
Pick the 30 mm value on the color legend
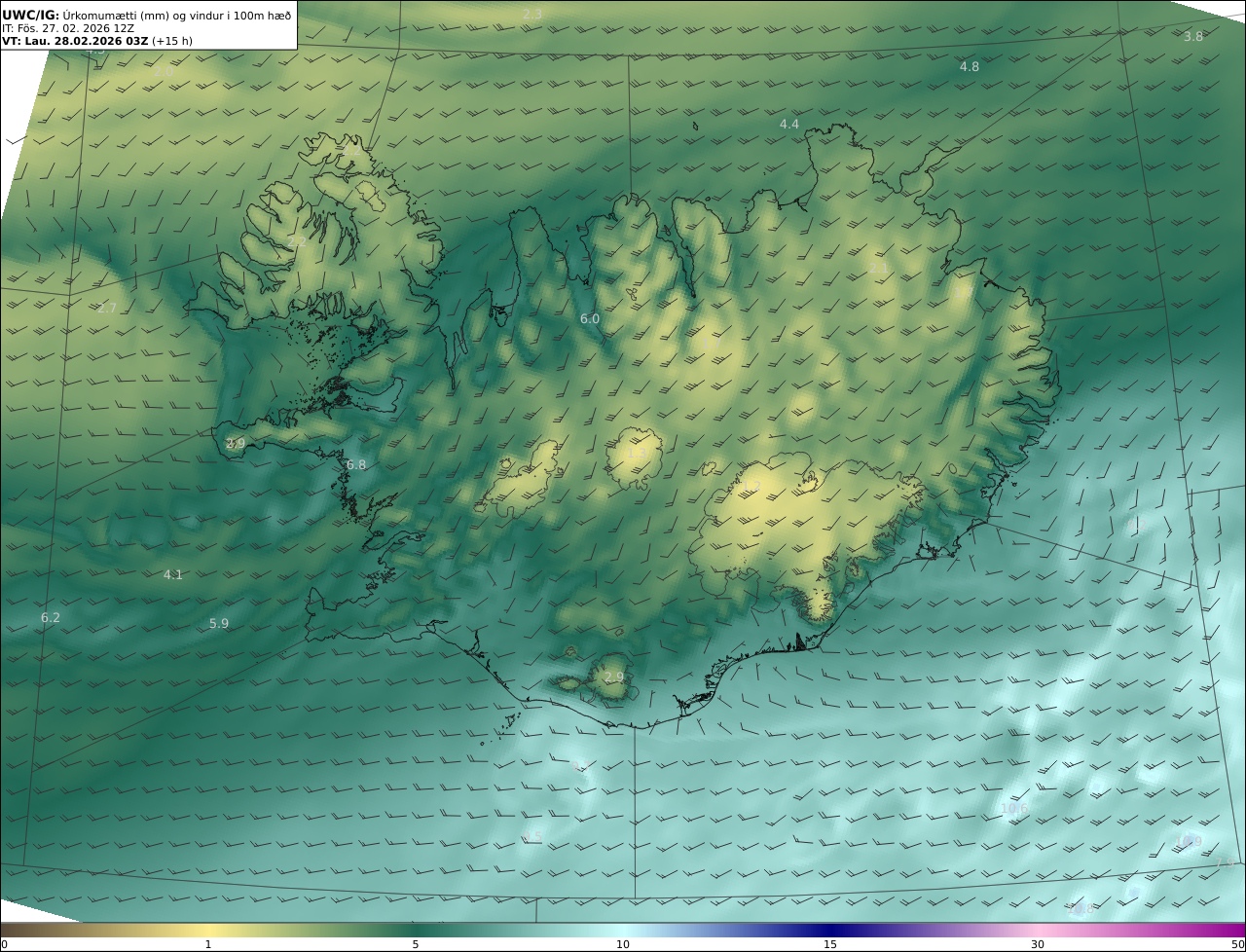[x=1038, y=944]
